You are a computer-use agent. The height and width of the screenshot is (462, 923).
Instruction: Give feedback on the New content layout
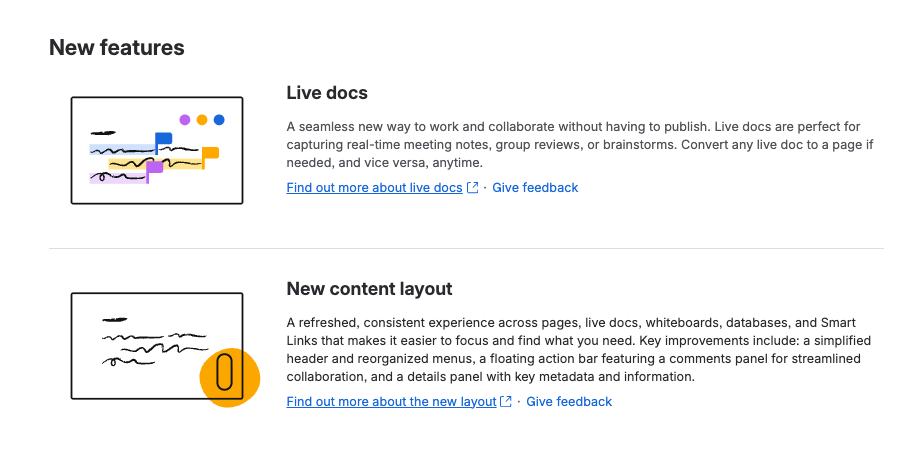[569, 401]
